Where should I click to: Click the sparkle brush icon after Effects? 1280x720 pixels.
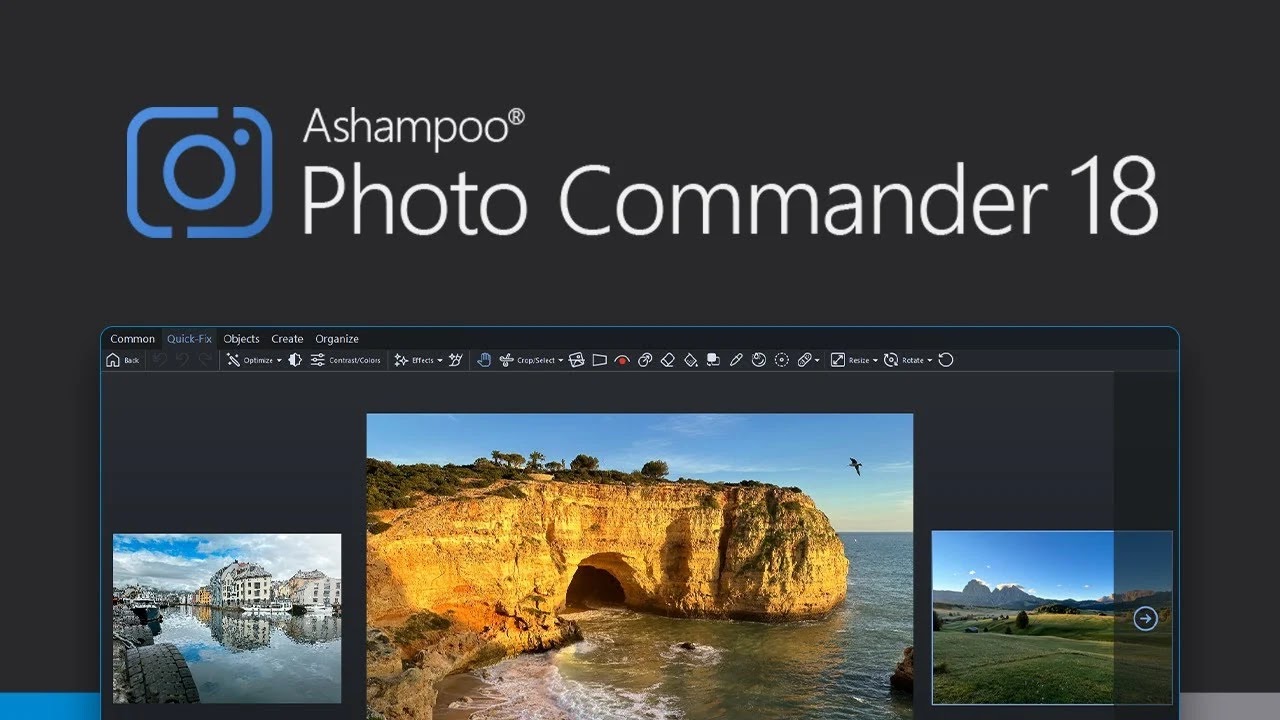[456, 360]
